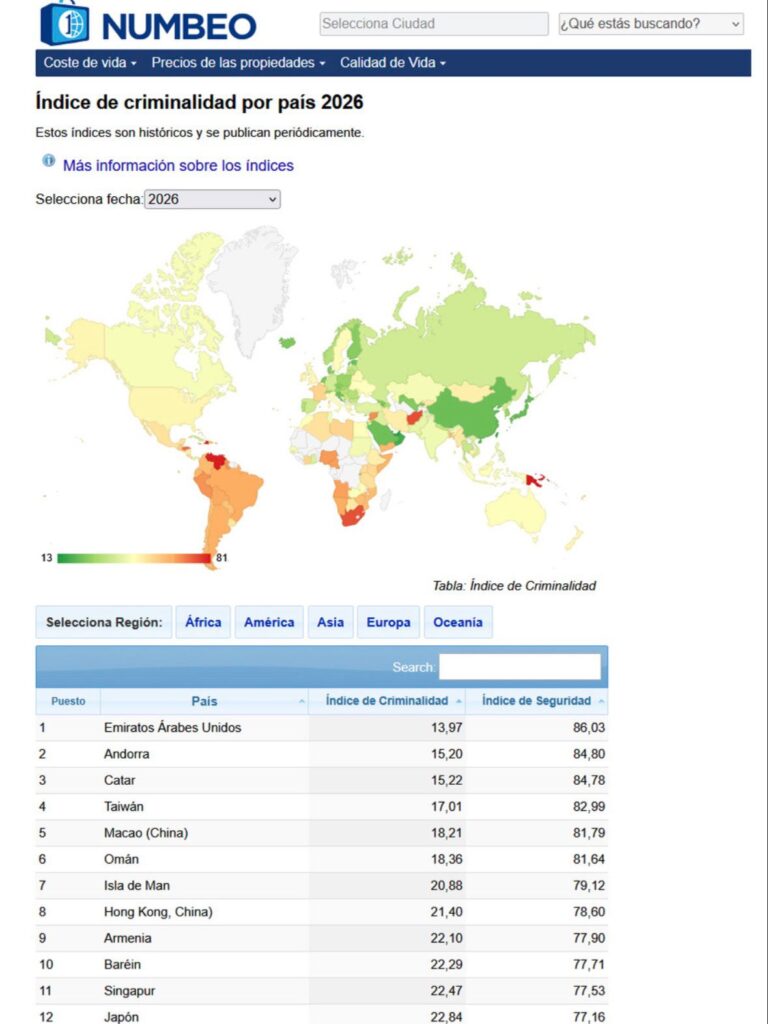Viewport: 768px width, 1024px height.
Task: Click the Puesto column header
Action: pos(68,701)
